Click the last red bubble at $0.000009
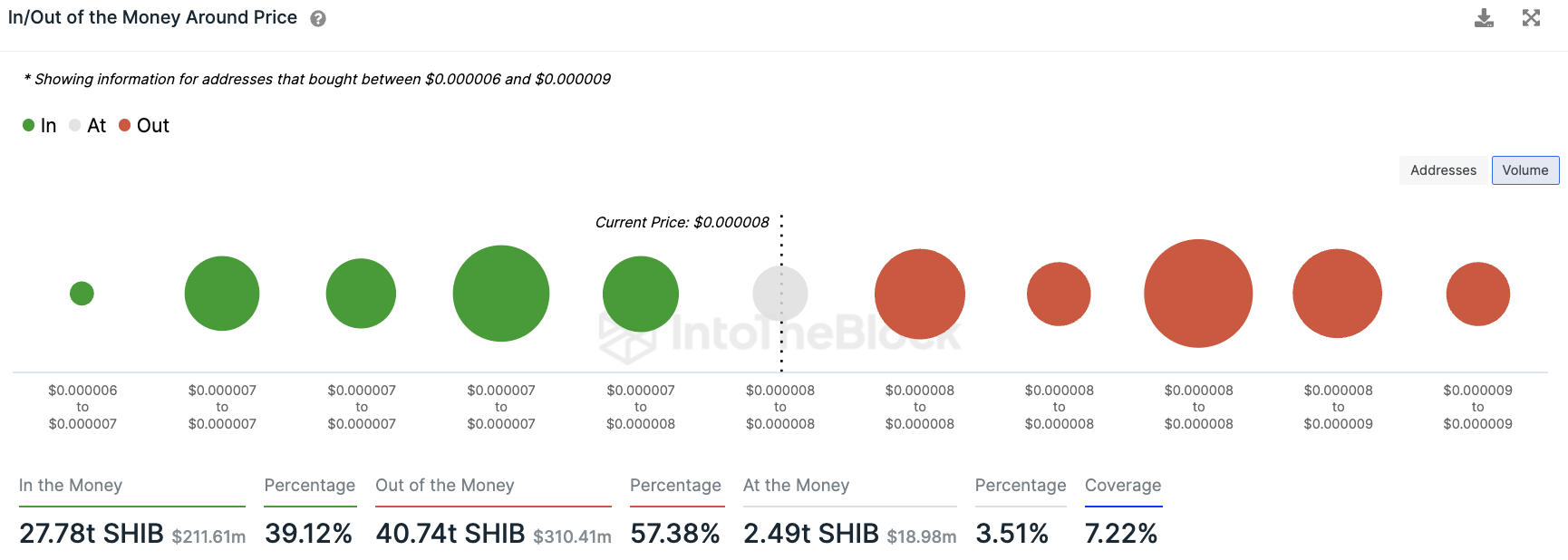This screenshot has height=560, width=1568. click(1477, 294)
